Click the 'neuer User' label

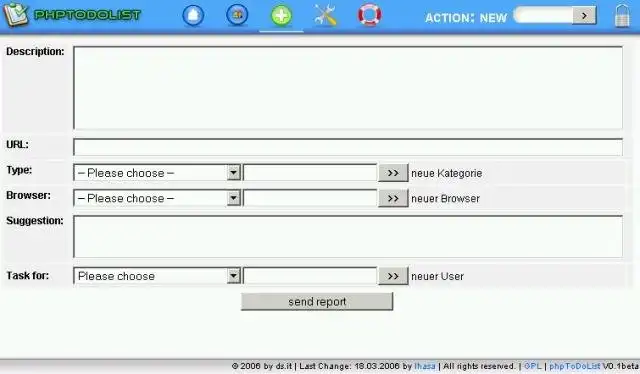click(437, 276)
